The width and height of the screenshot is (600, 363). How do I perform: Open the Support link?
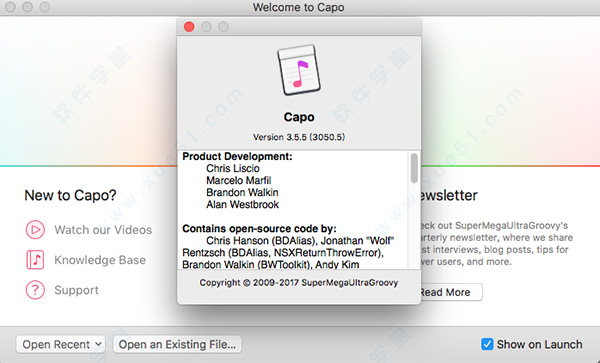[x=77, y=290]
